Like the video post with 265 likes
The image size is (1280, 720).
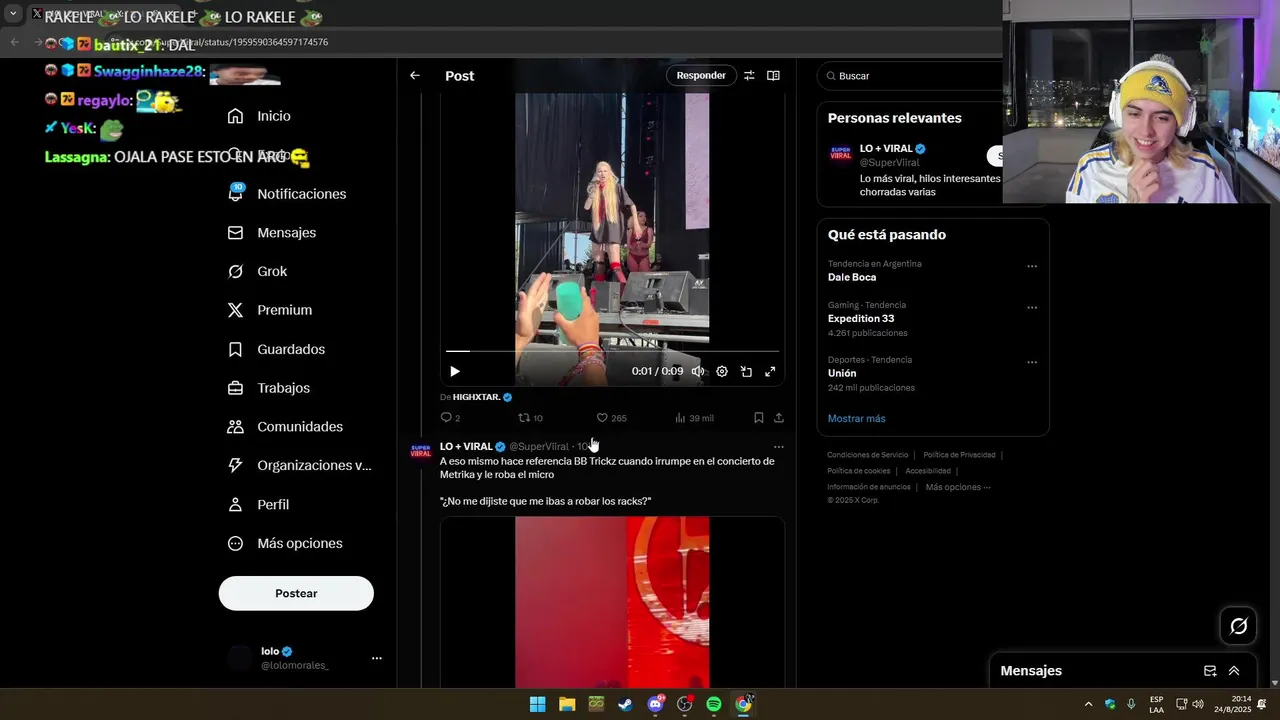(x=611, y=418)
